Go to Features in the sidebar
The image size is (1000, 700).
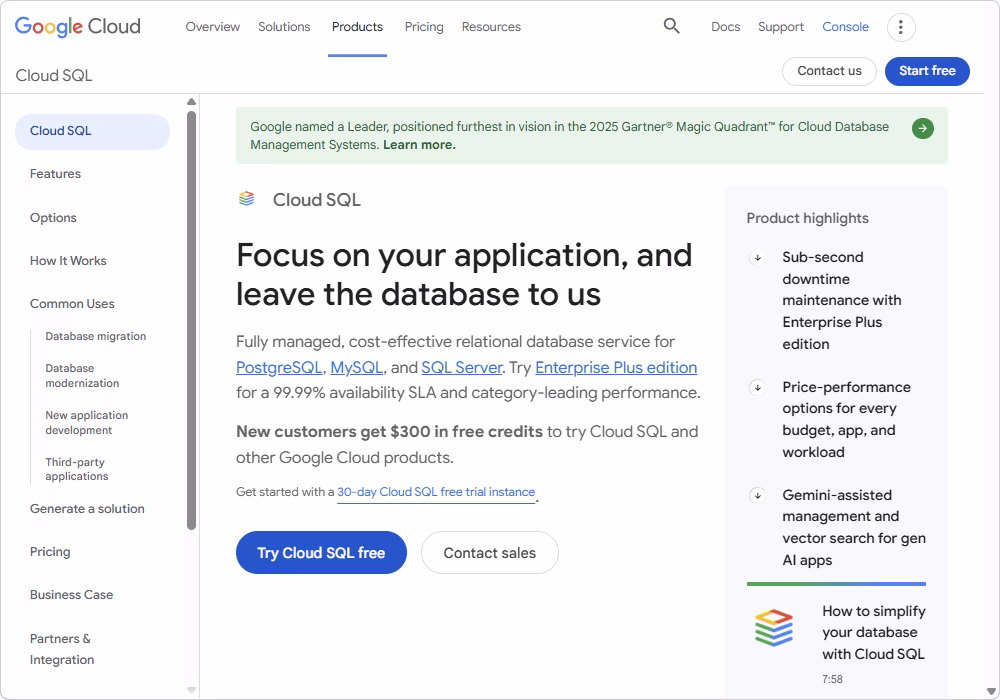[55, 173]
